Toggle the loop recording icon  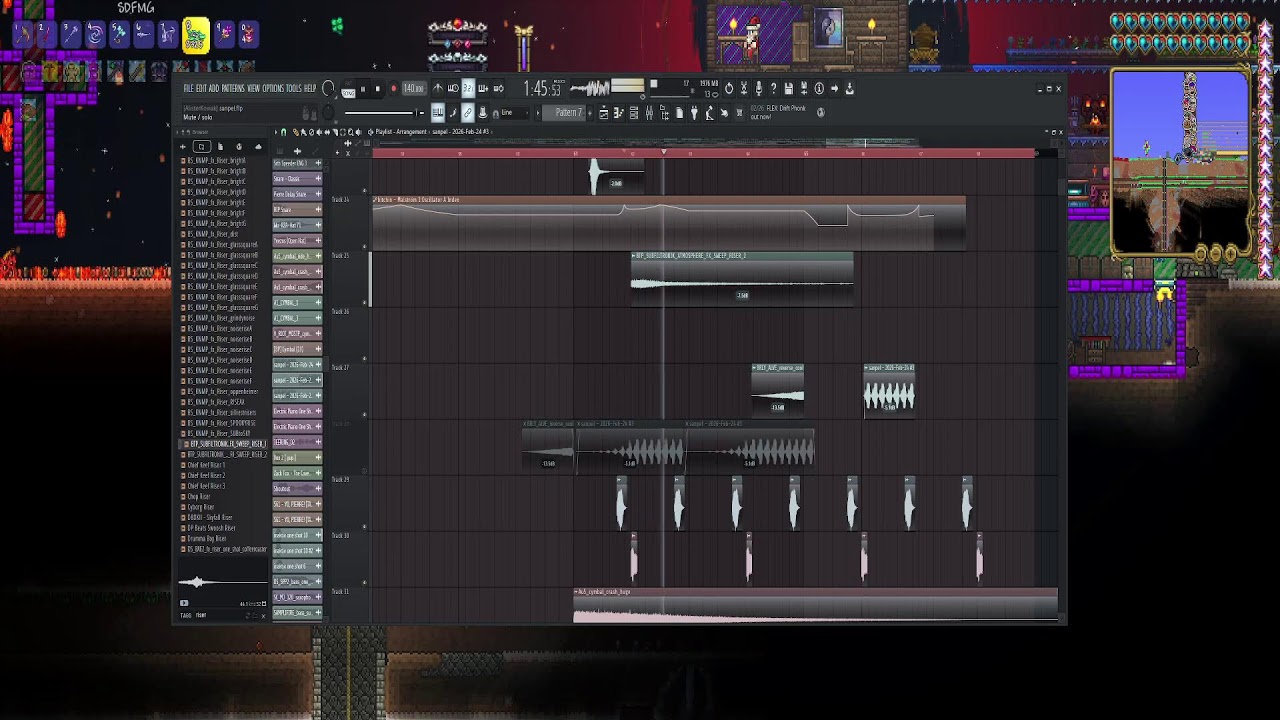point(498,88)
